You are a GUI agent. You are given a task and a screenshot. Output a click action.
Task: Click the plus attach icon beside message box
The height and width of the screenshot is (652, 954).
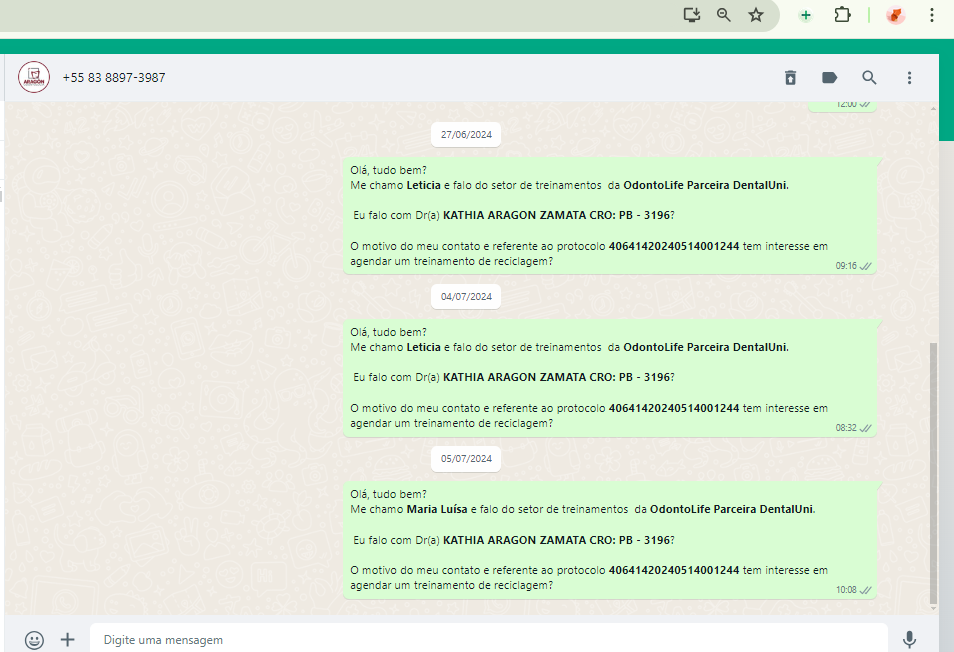tap(68, 639)
